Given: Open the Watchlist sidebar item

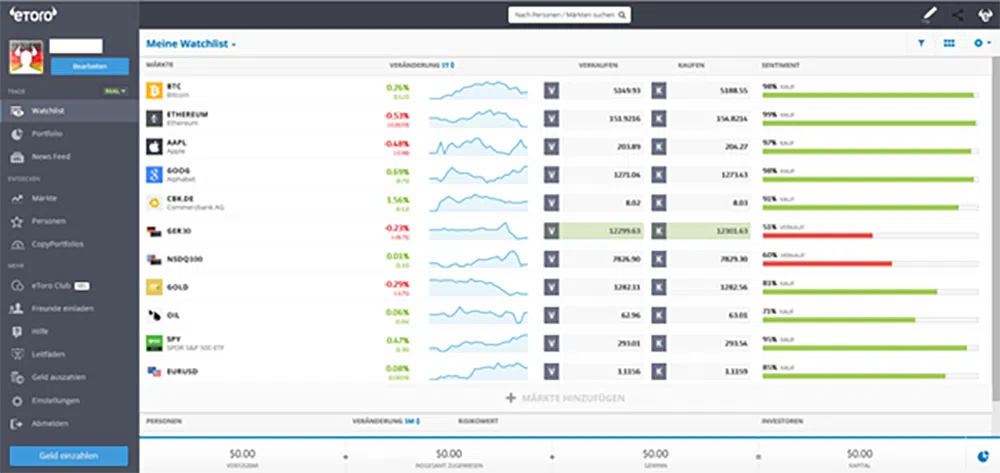Looking at the screenshot, I should coord(69,111).
